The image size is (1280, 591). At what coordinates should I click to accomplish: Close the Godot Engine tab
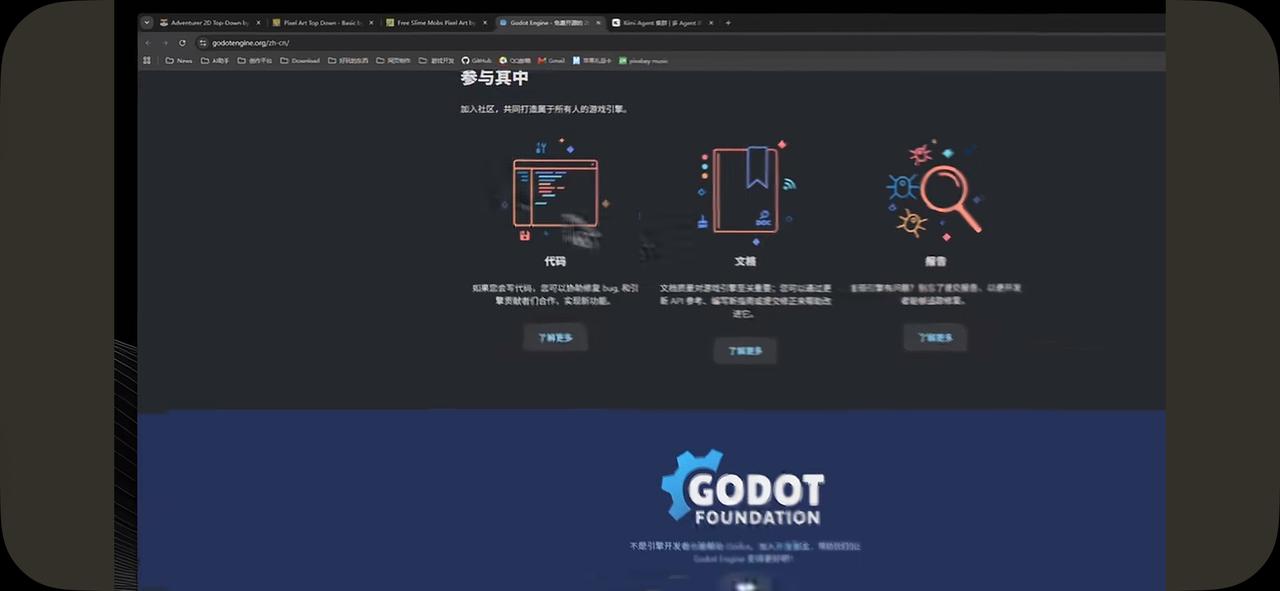tap(598, 22)
